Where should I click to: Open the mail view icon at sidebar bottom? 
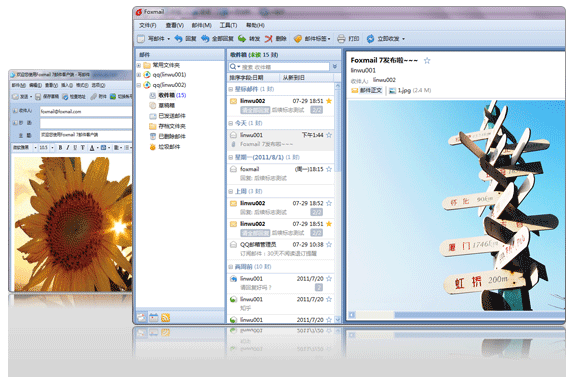[x=141, y=318]
